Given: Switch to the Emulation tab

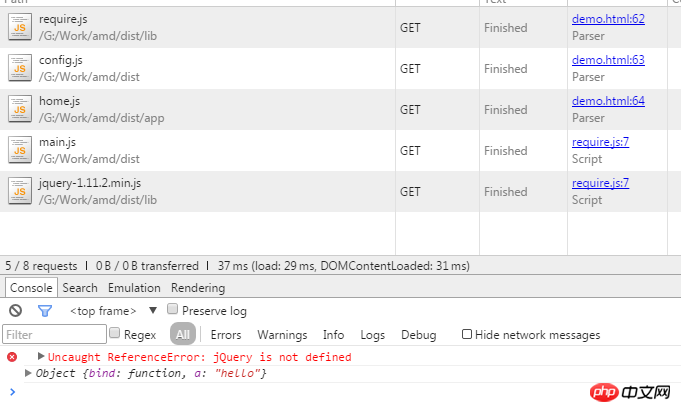Looking at the screenshot, I should coord(134,288).
